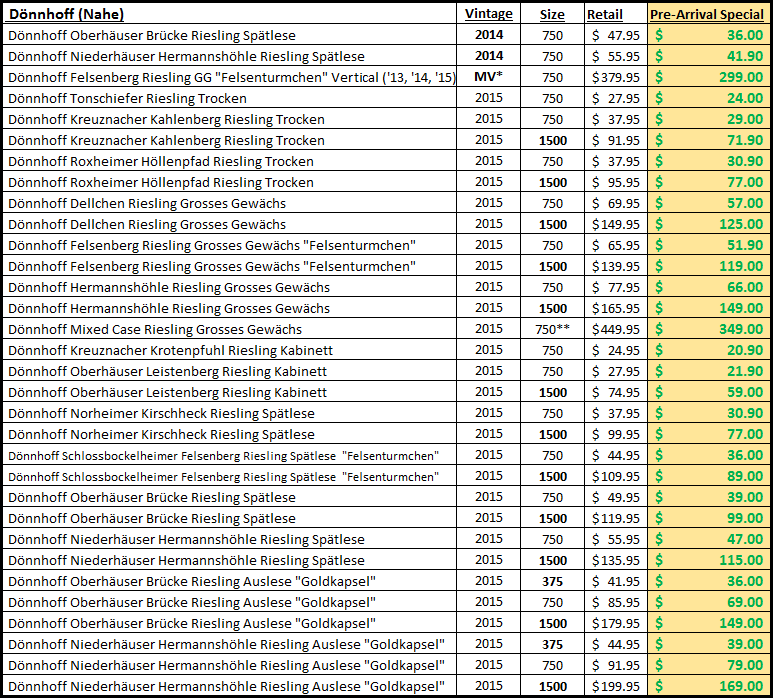Select Norheimer Kirschheck Spätlese priced $ 99.95
This screenshot has width=773, height=698.
(161, 435)
